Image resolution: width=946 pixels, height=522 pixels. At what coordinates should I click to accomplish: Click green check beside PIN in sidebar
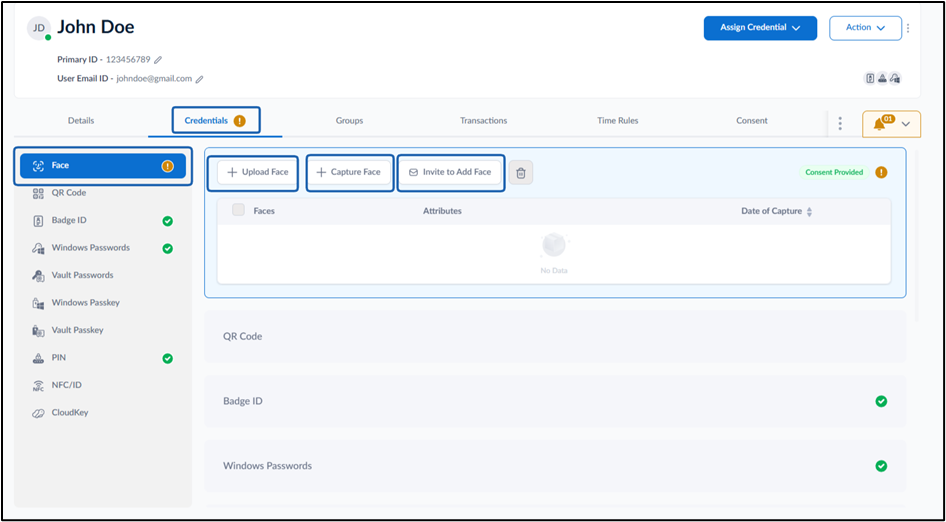pyautogui.click(x=168, y=358)
